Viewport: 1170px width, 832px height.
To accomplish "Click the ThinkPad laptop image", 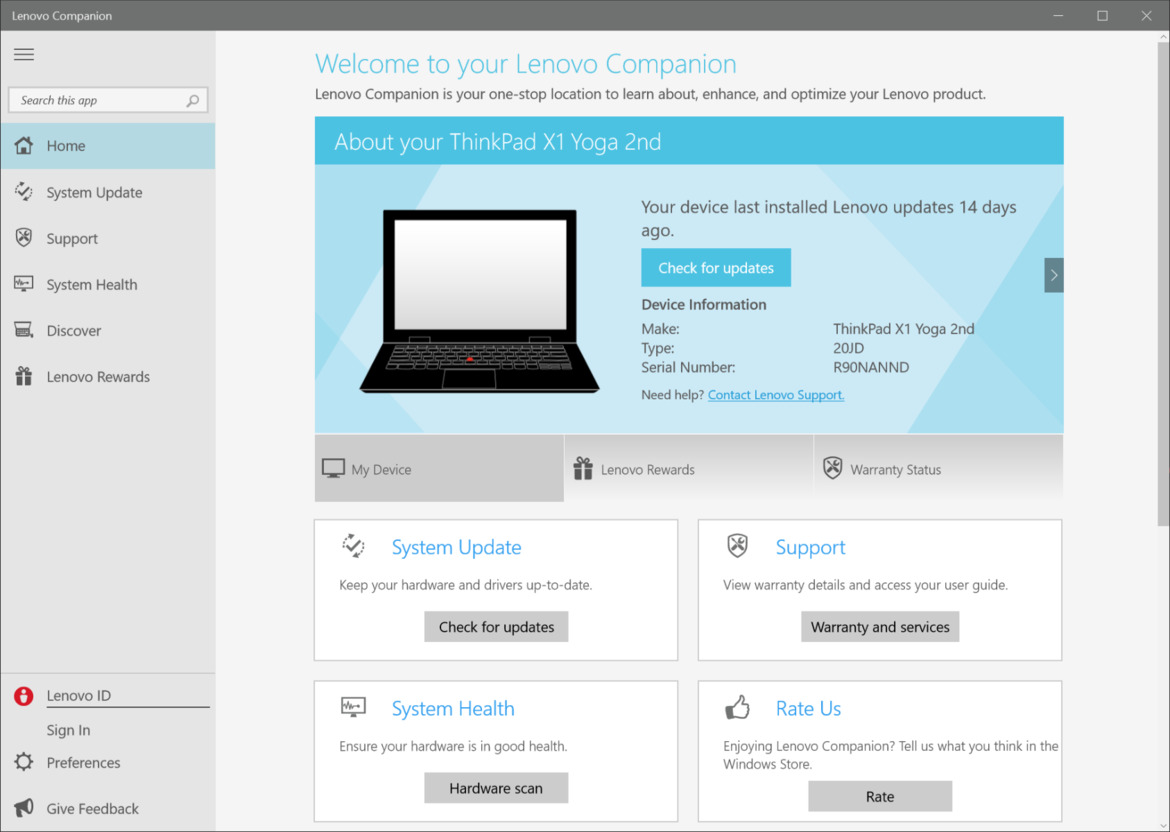I will coord(480,301).
